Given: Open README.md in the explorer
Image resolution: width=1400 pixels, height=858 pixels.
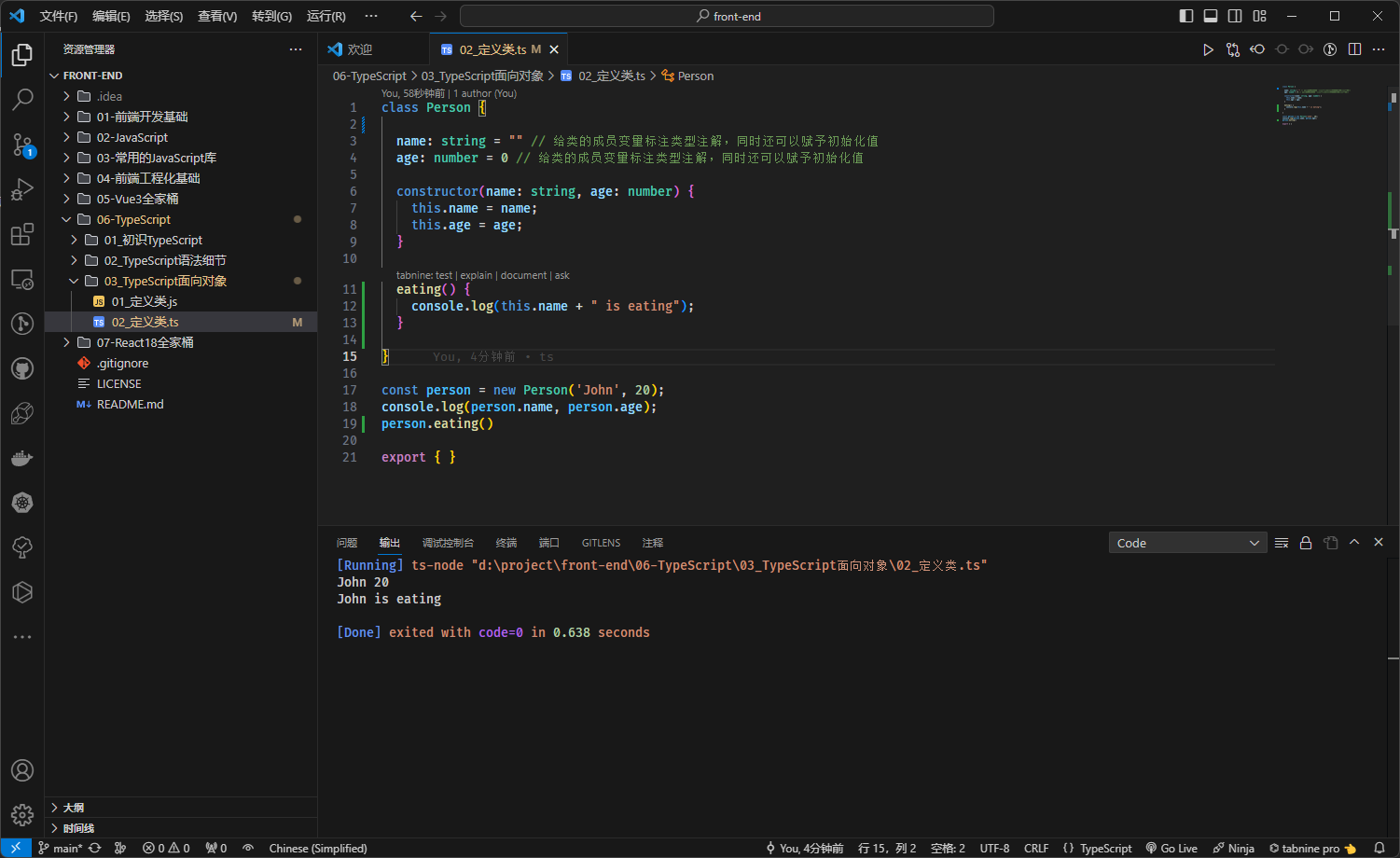Looking at the screenshot, I should click(x=130, y=404).
